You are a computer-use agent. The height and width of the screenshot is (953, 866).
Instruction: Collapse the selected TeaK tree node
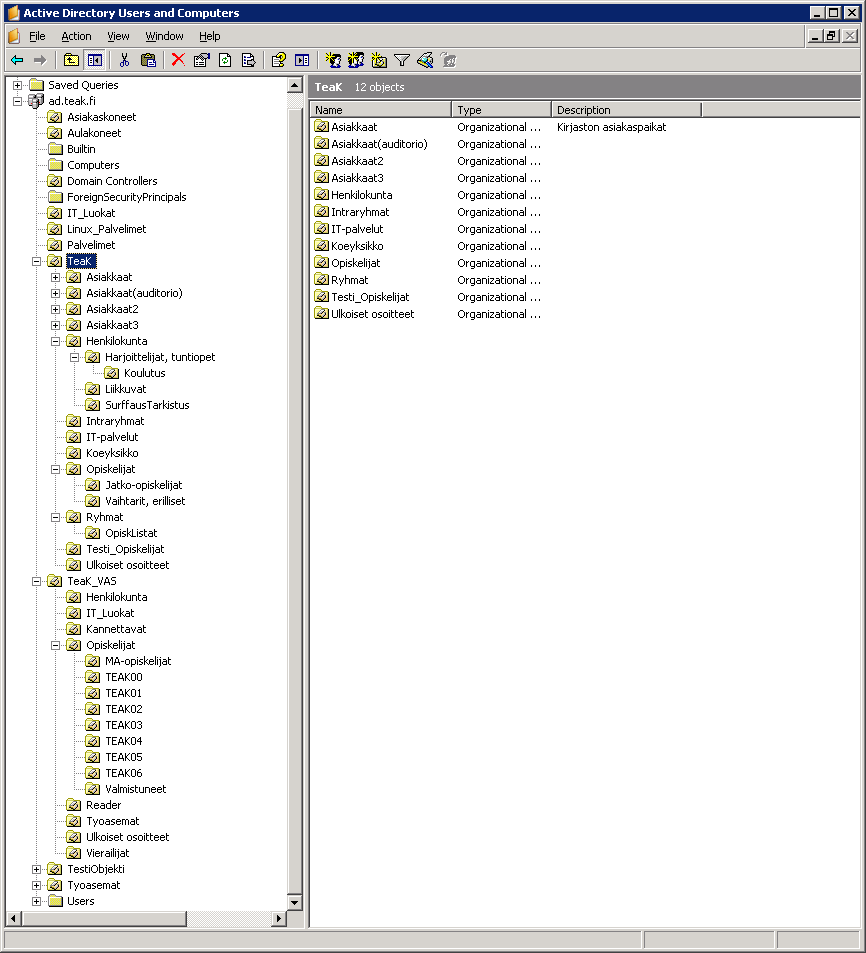pyautogui.click(x=36, y=261)
